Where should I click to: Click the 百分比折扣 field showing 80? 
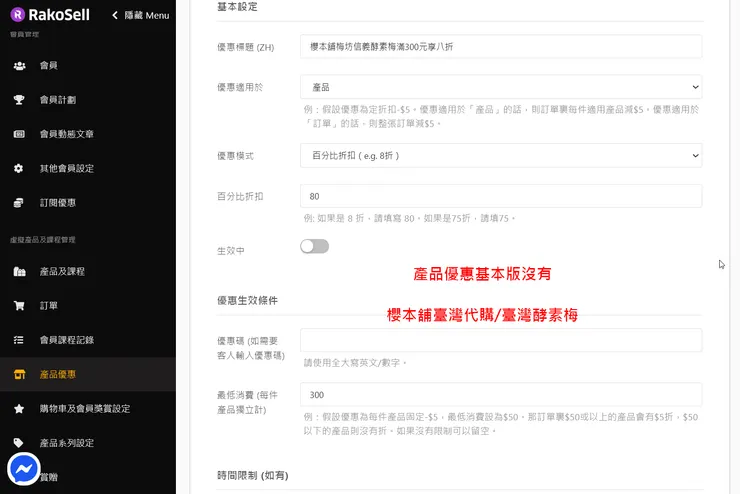(501, 196)
